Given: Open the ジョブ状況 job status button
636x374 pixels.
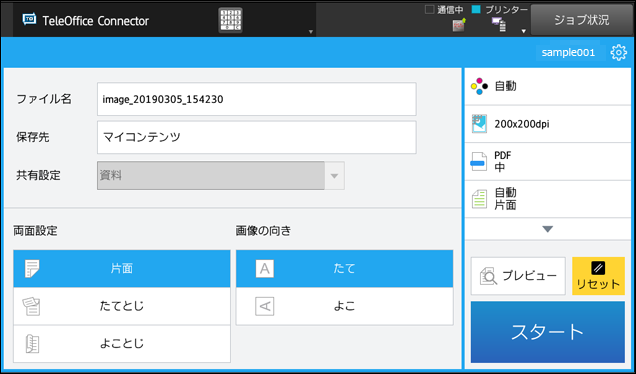Looking at the screenshot, I should pyautogui.click(x=581, y=20).
